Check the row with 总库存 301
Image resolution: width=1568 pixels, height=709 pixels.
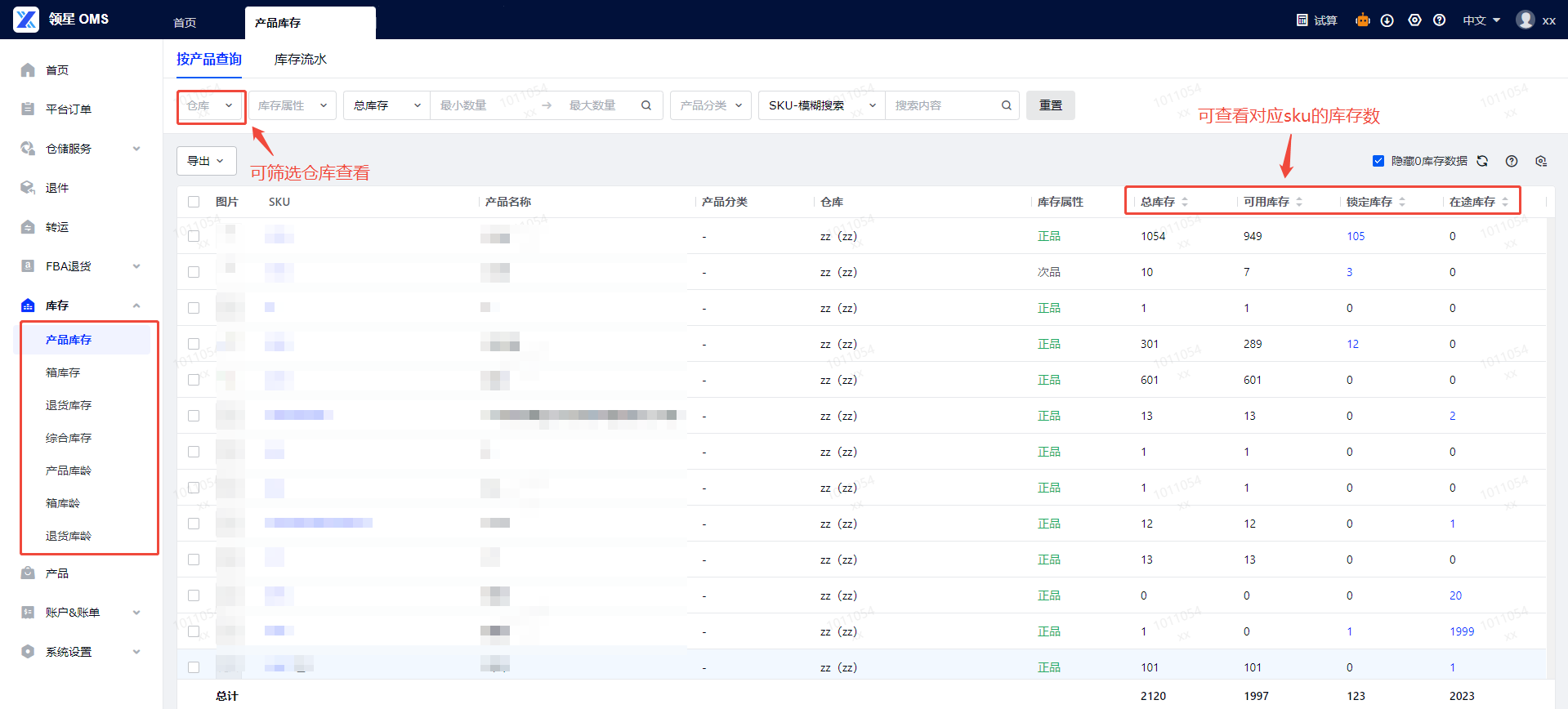click(194, 344)
